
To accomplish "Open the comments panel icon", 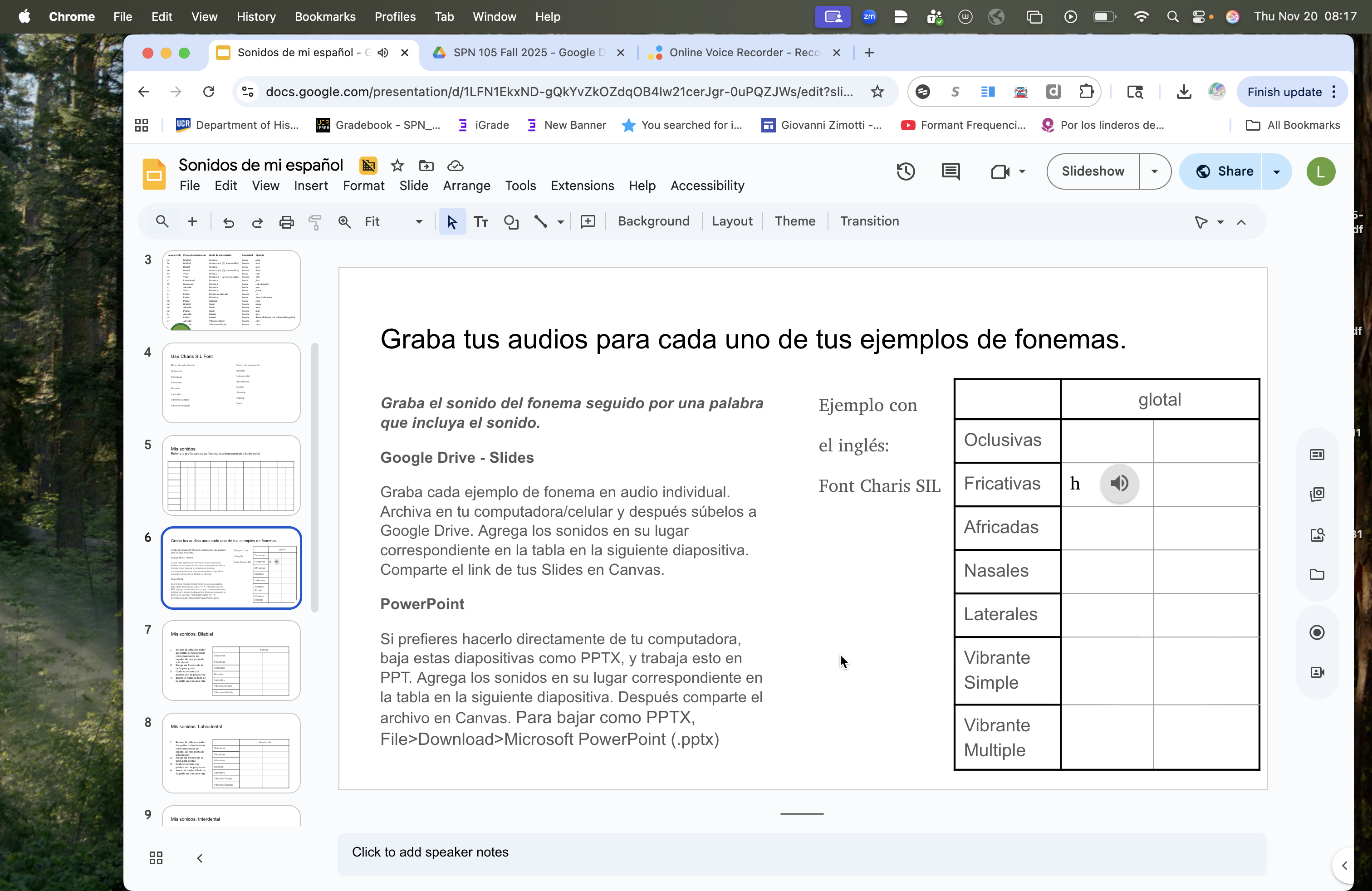I will (x=951, y=171).
